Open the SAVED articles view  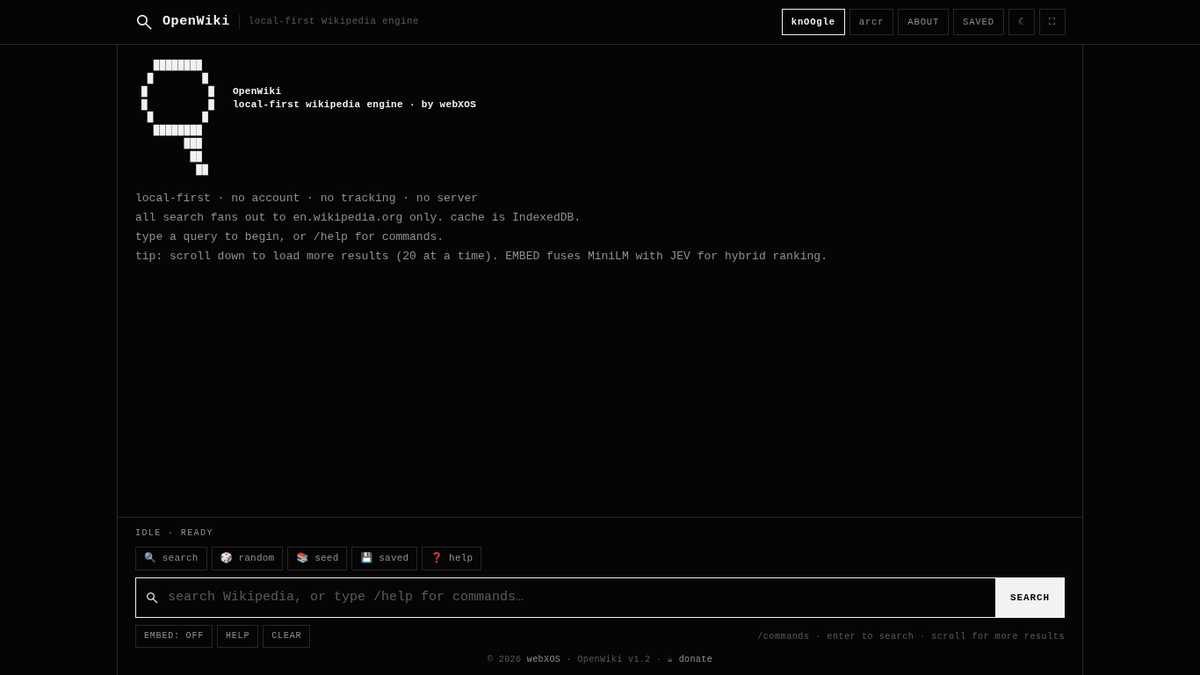pyautogui.click(x=978, y=22)
